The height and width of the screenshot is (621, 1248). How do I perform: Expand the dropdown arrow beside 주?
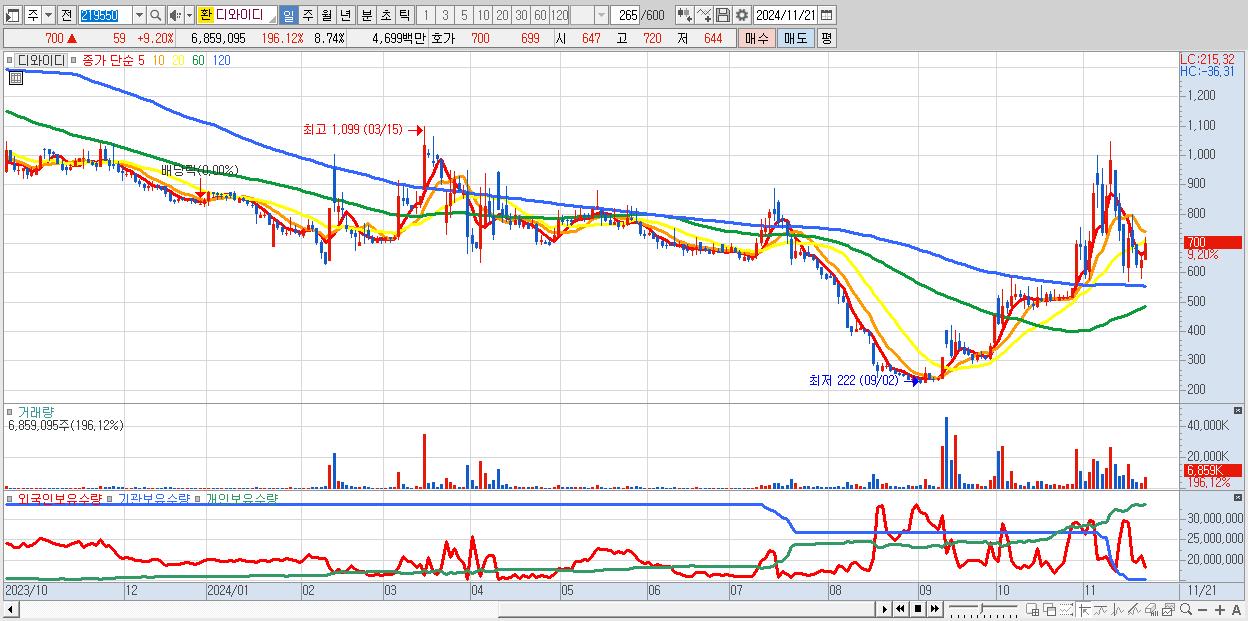point(49,15)
